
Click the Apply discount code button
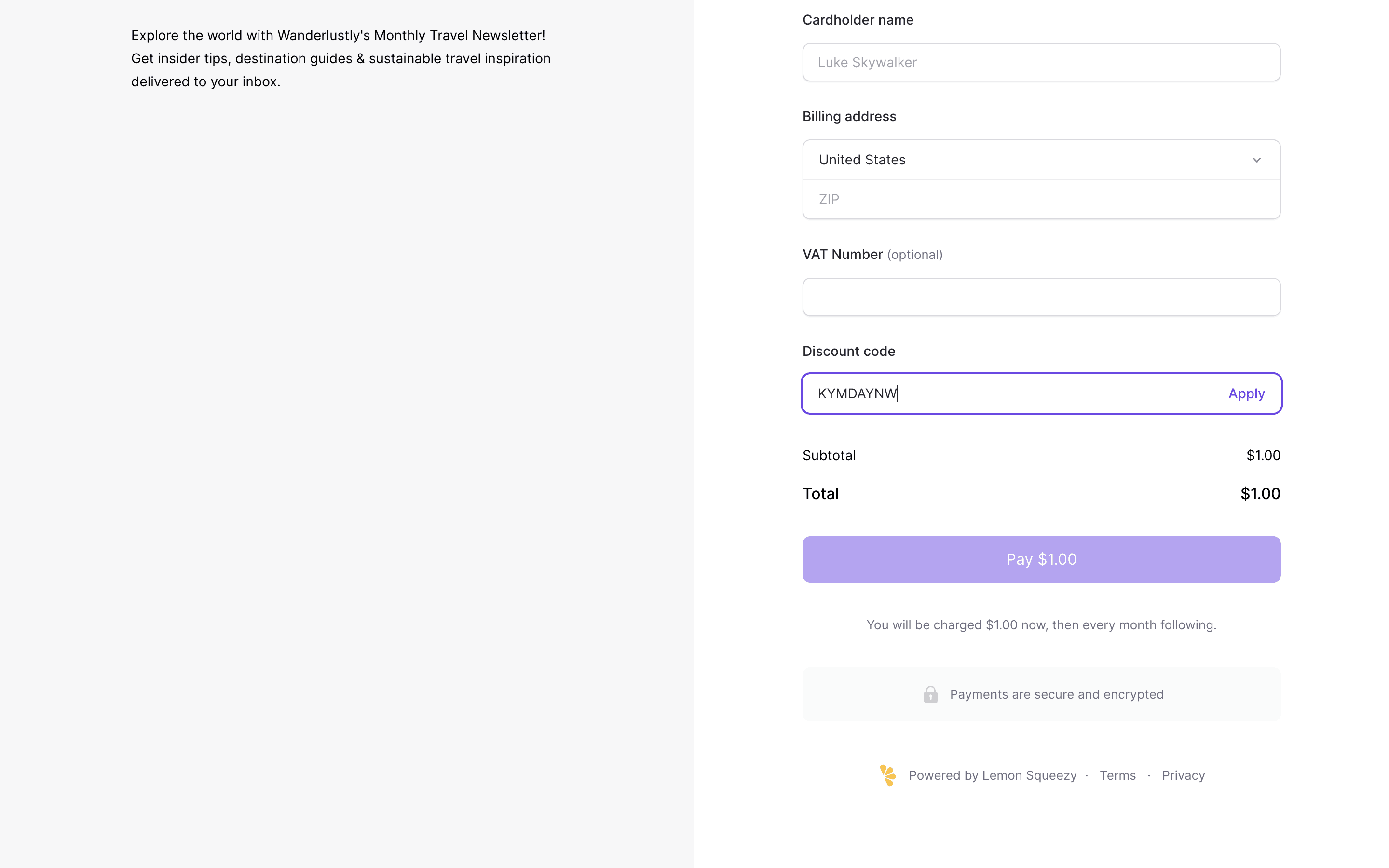tap(1246, 394)
